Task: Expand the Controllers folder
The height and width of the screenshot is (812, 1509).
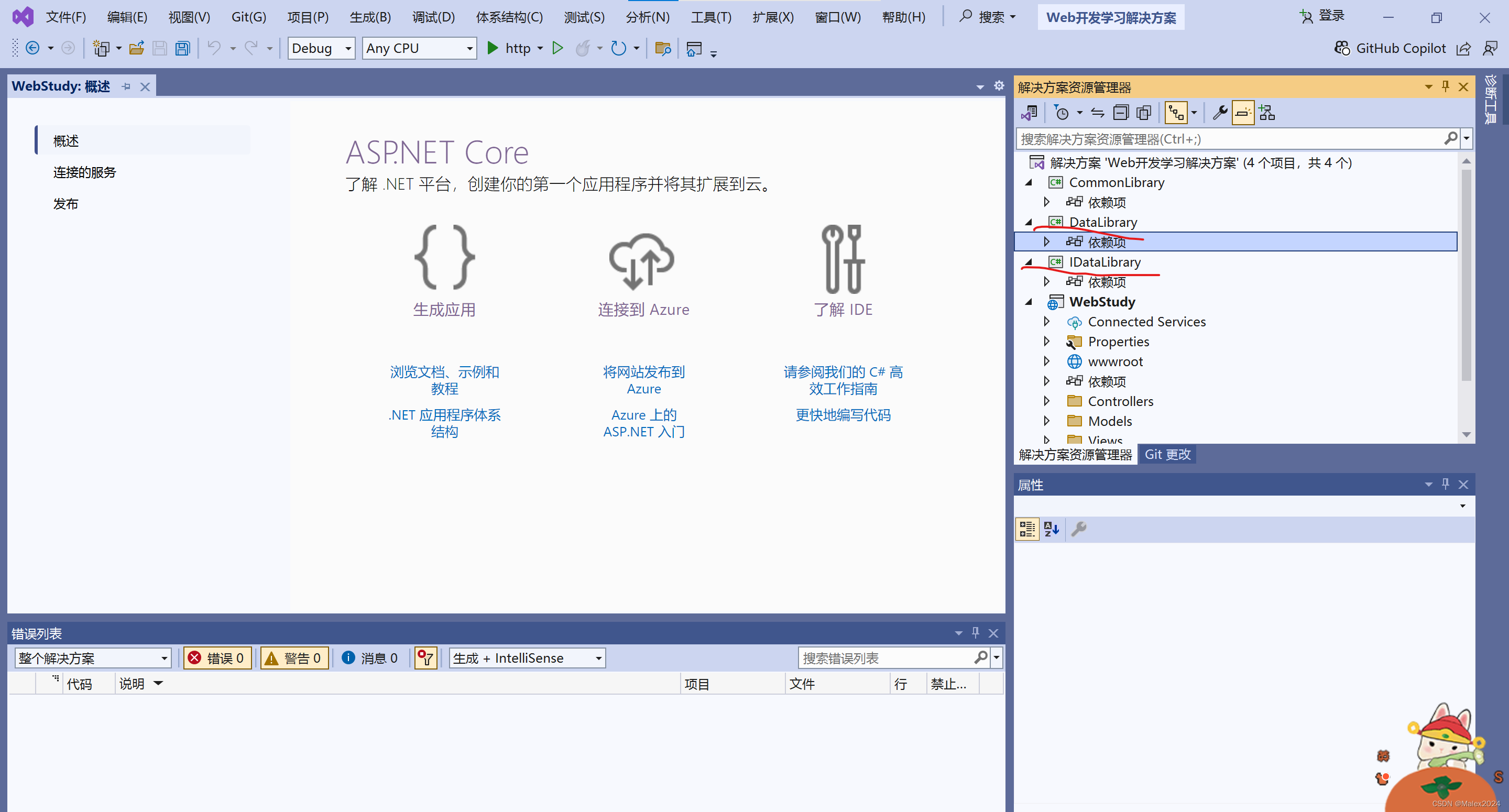Action: coord(1046,401)
